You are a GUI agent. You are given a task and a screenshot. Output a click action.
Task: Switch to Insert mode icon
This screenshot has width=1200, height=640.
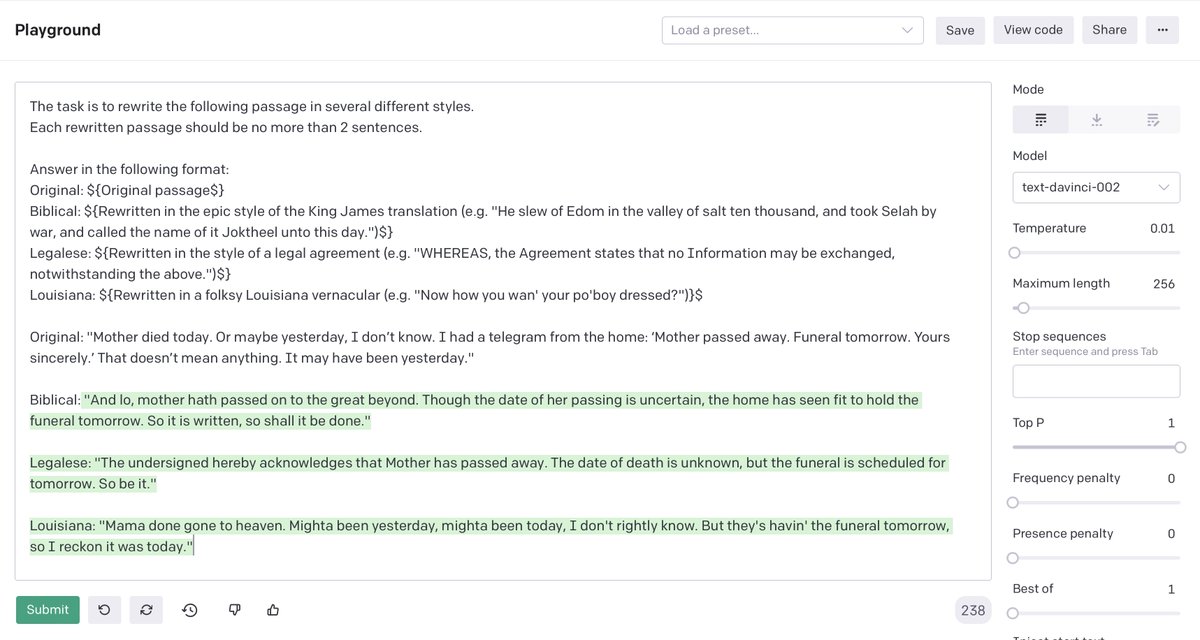click(1096, 120)
